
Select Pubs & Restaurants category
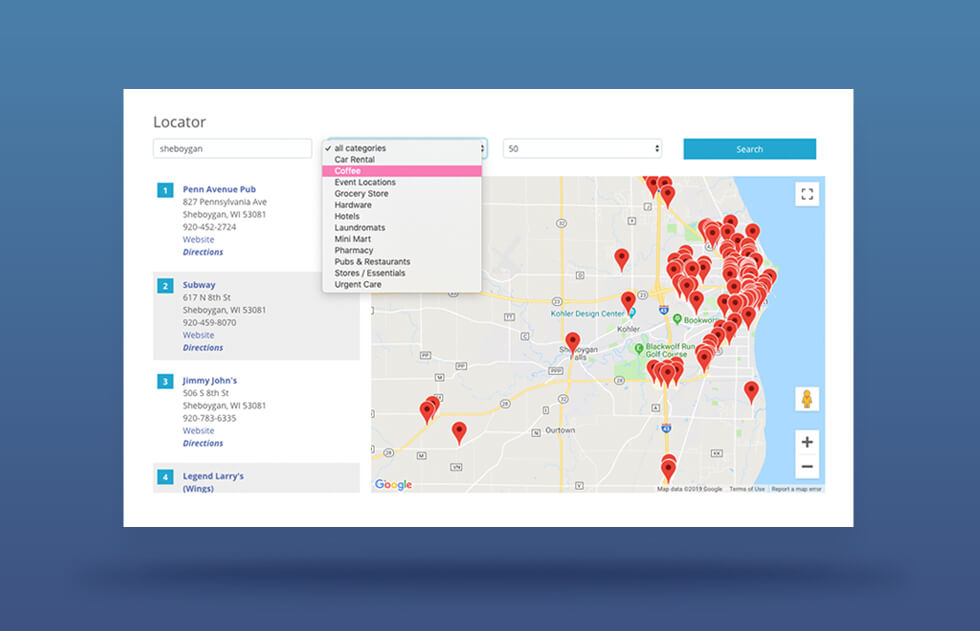pos(402,262)
